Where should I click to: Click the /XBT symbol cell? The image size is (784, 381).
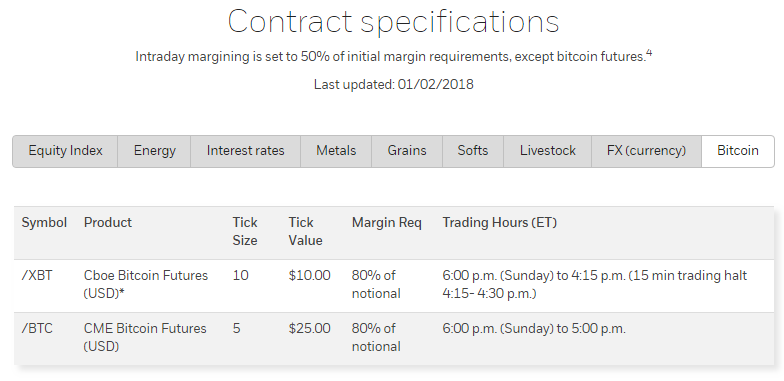coord(36,276)
